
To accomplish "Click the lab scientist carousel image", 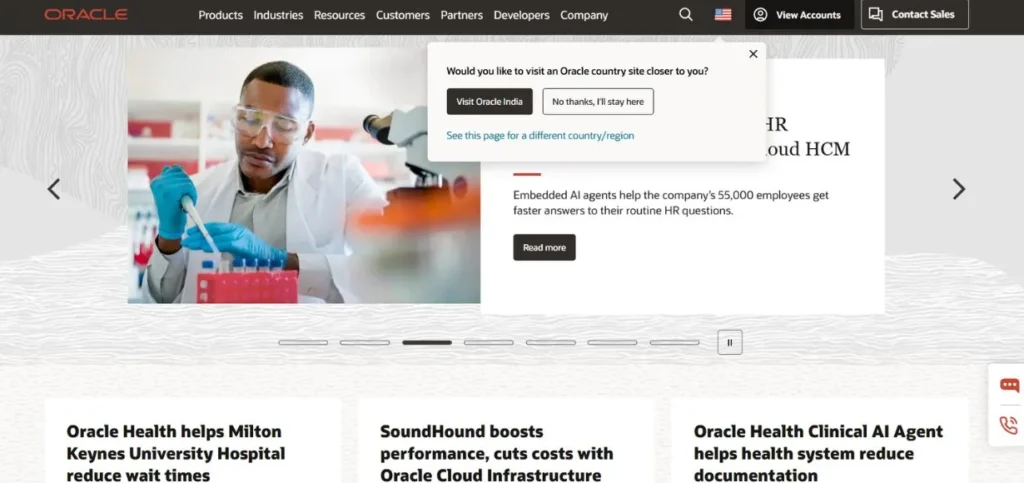I will point(304,176).
